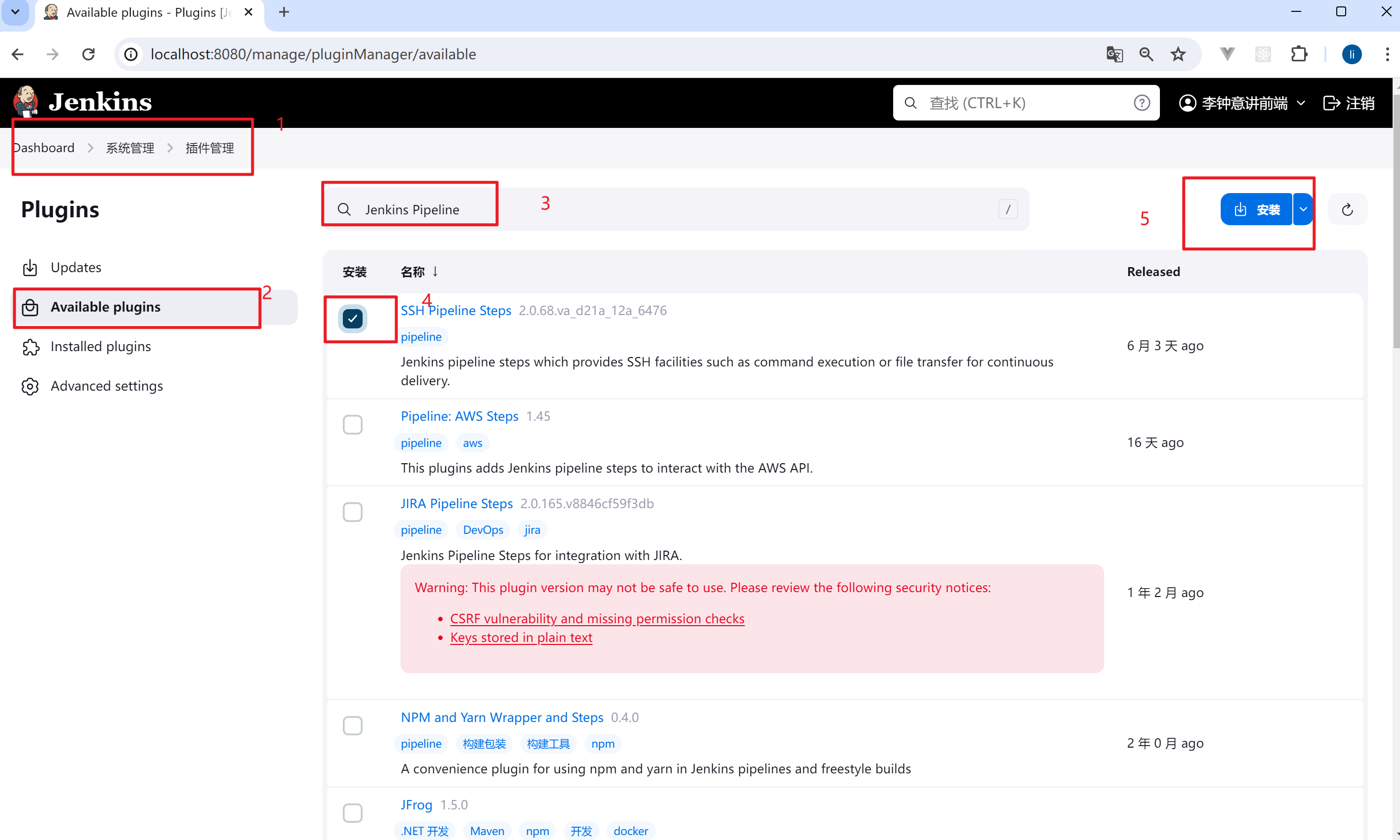Click the browser address bar URL

pyautogui.click(x=313, y=54)
